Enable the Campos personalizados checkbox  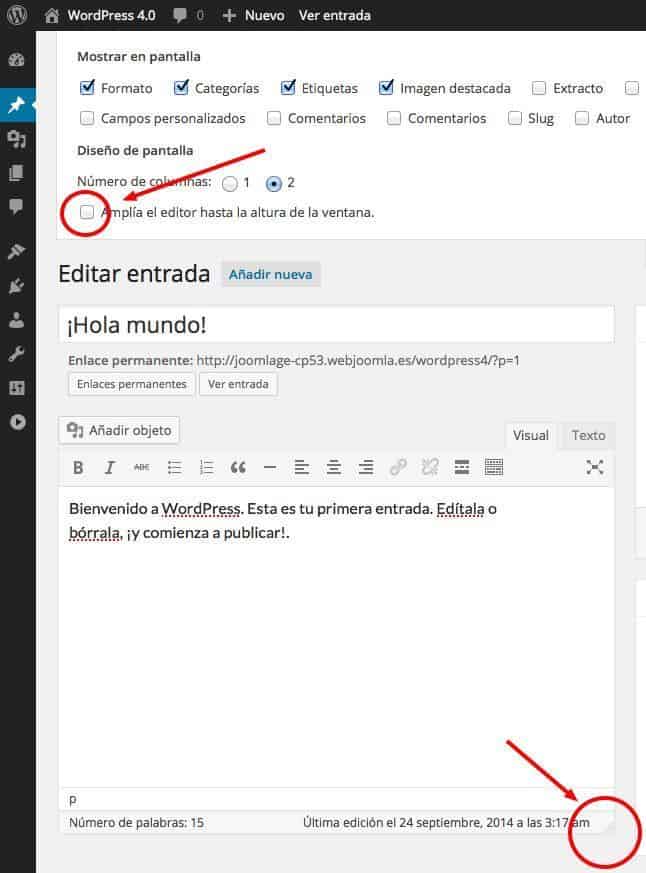87,118
